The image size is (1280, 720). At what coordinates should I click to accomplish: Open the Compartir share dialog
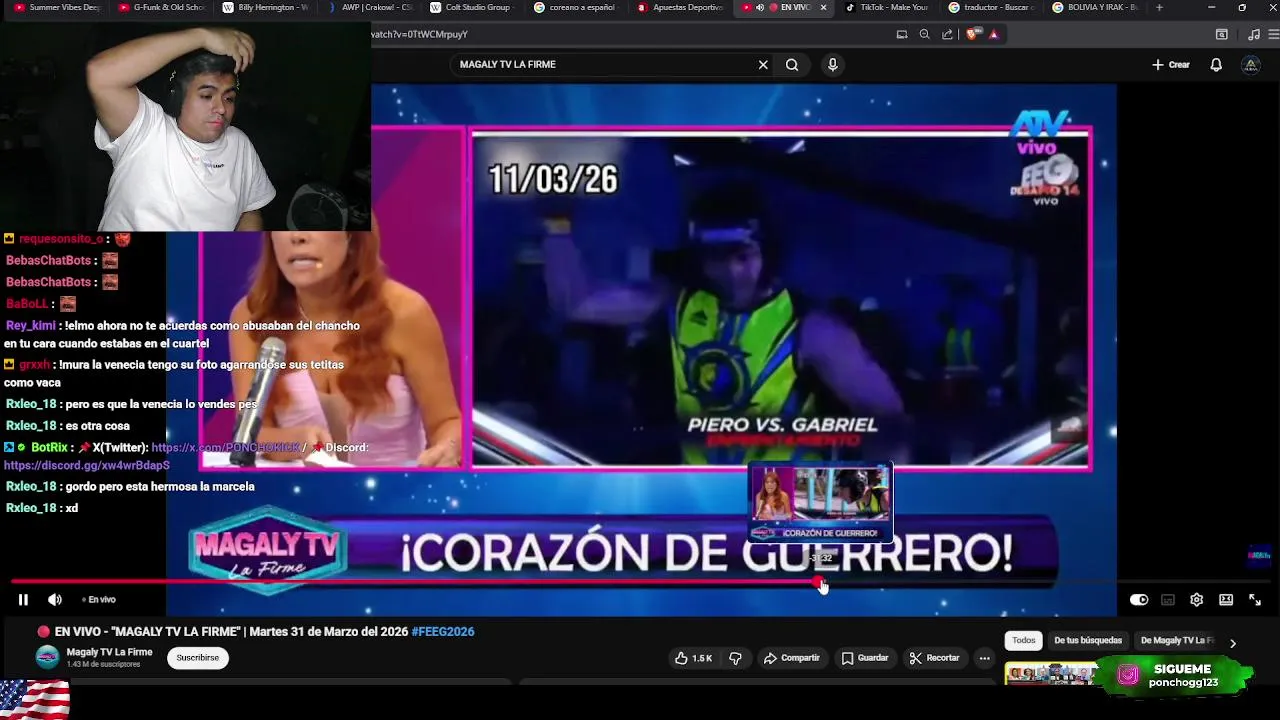pyautogui.click(x=791, y=658)
